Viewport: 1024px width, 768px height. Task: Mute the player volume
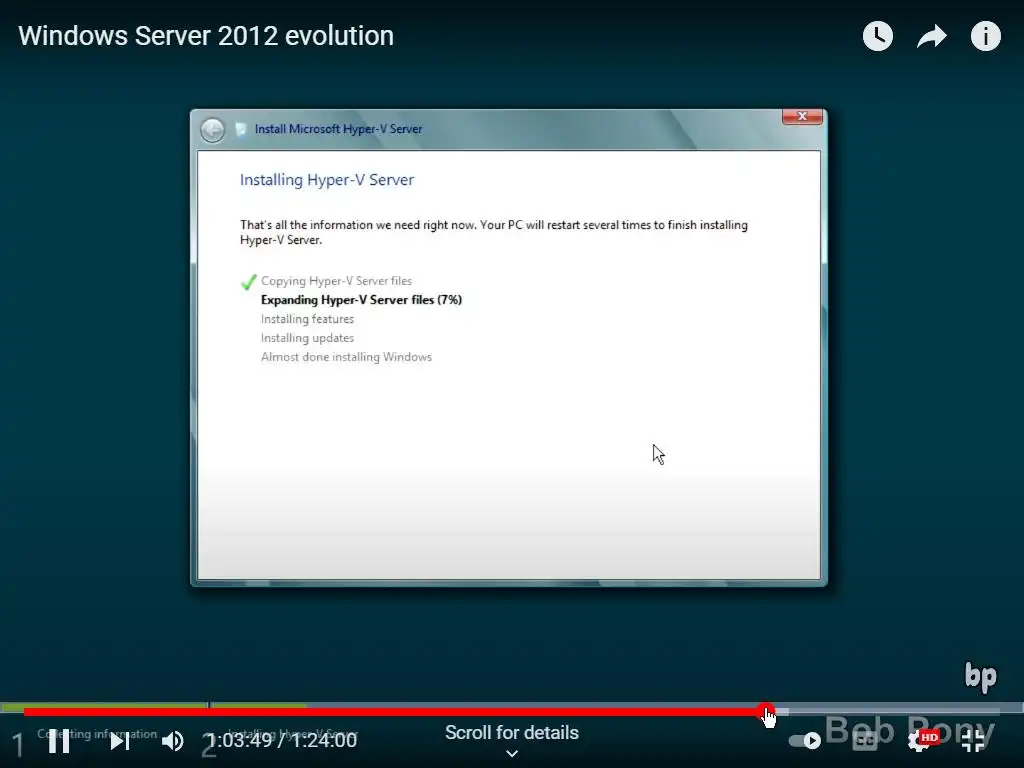click(172, 741)
